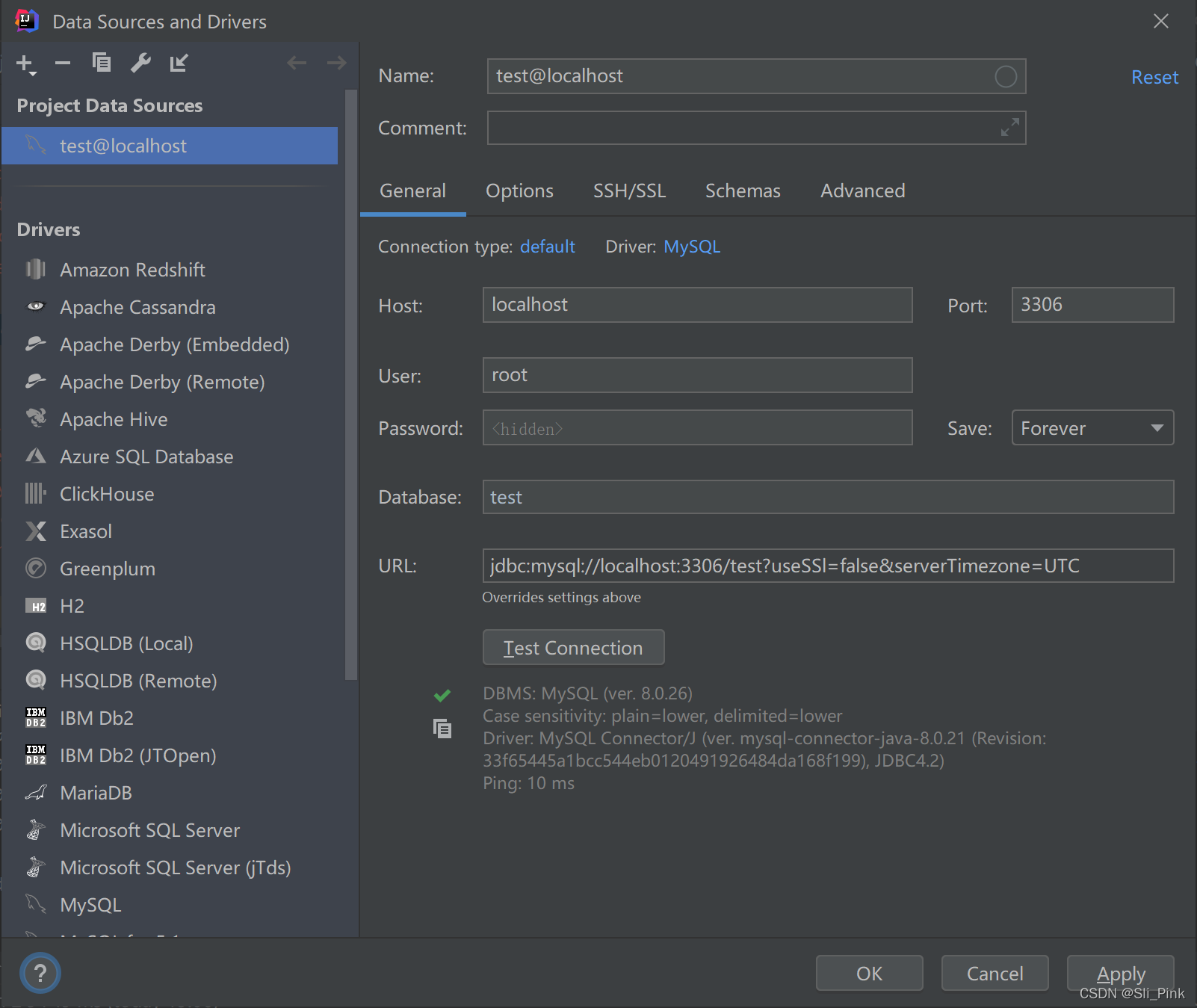Select the Exasol driver
Viewport: 1197px width, 1008px height.
point(170,531)
